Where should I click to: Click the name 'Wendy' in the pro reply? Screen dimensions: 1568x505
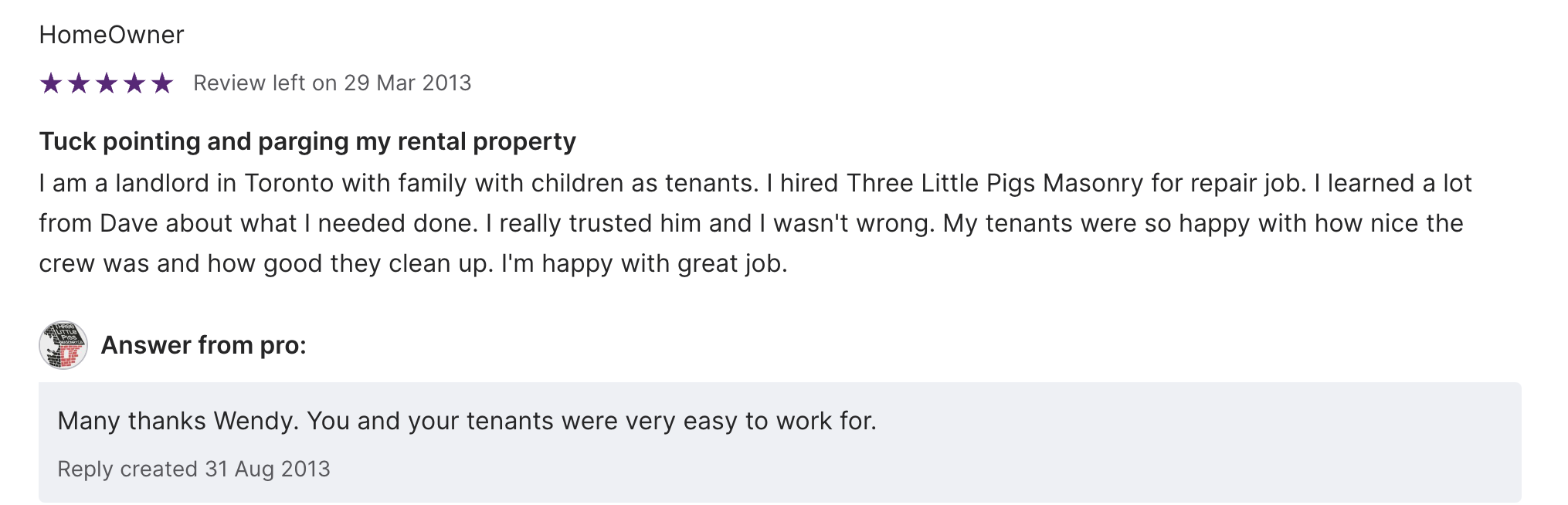[255, 421]
